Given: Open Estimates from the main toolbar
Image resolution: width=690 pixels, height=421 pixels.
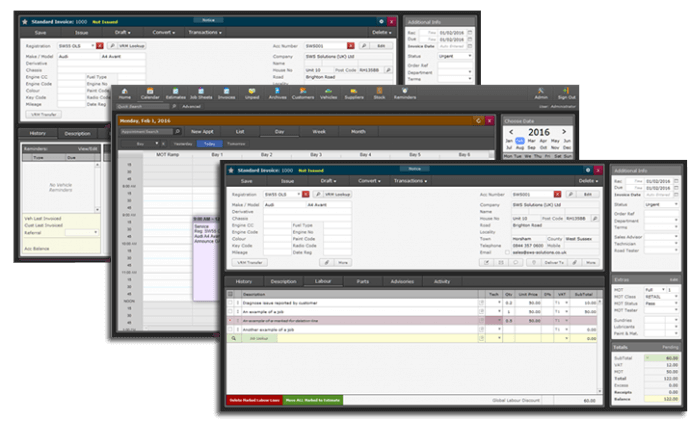Looking at the screenshot, I should click(175, 94).
